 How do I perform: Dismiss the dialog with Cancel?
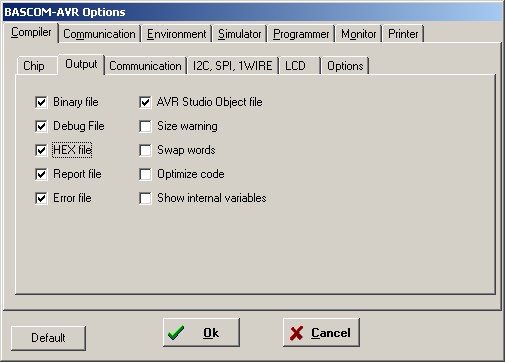point(321,332)
